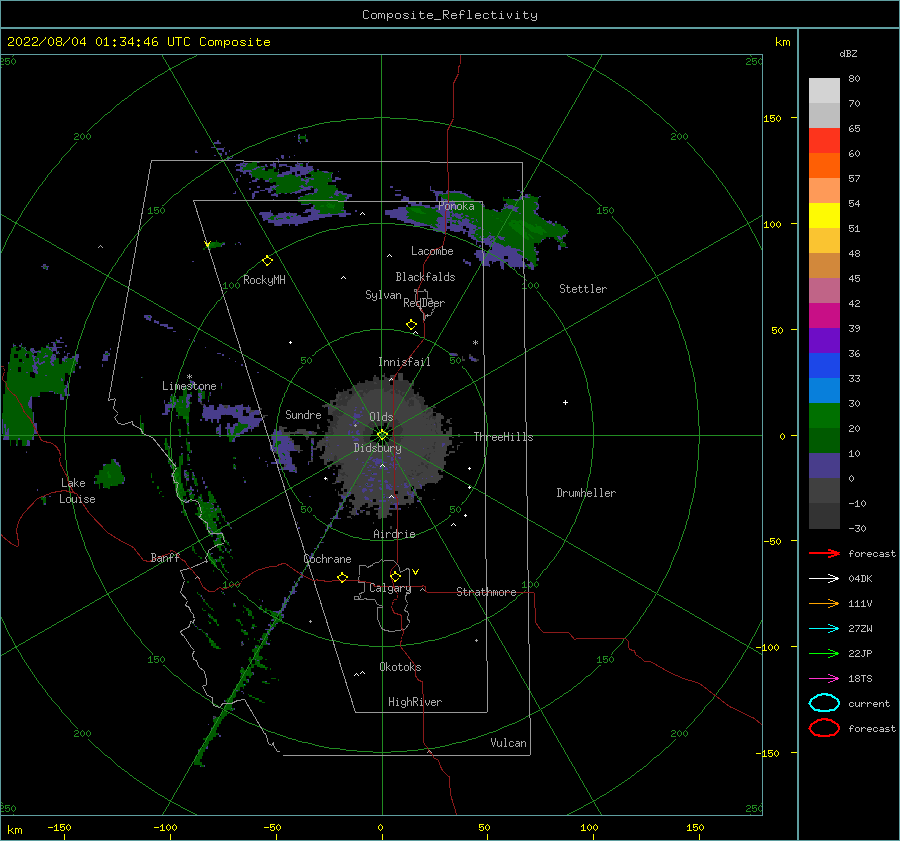
Task: Click the yellow diamond marker above Calgary label
Action: [395, 576]
